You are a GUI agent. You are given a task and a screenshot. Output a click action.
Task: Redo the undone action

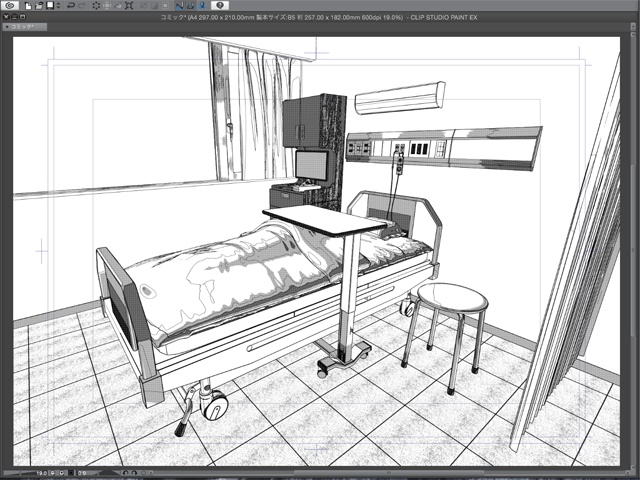coord(82,6)
